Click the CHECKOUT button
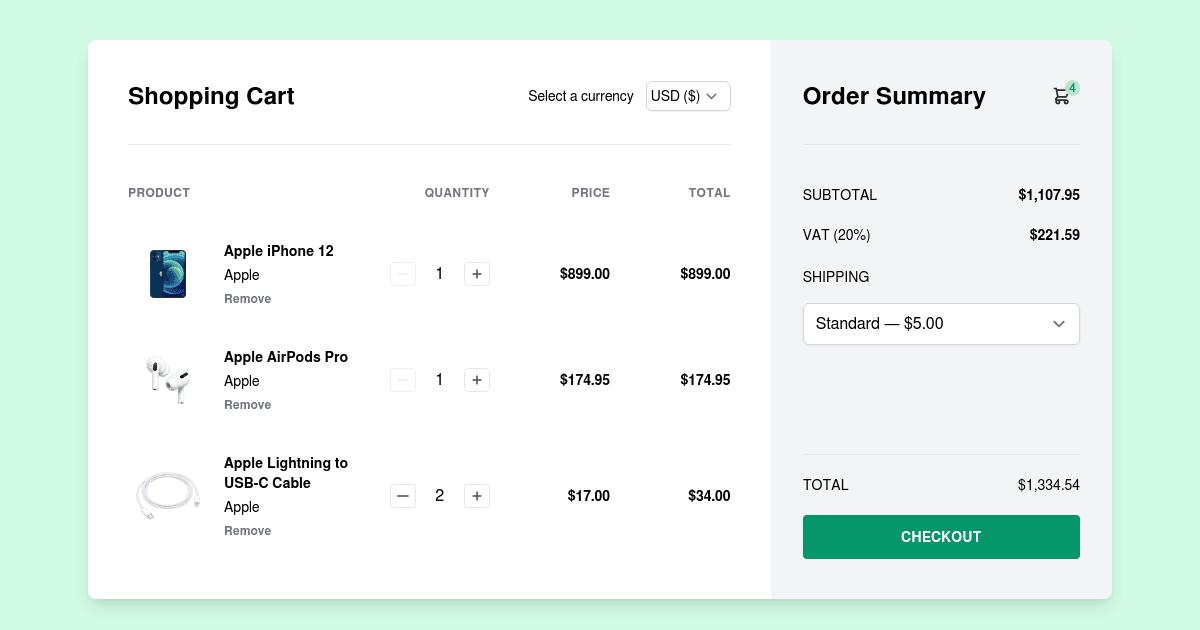Screen dimensions: 1200x630 pos(941,537)
